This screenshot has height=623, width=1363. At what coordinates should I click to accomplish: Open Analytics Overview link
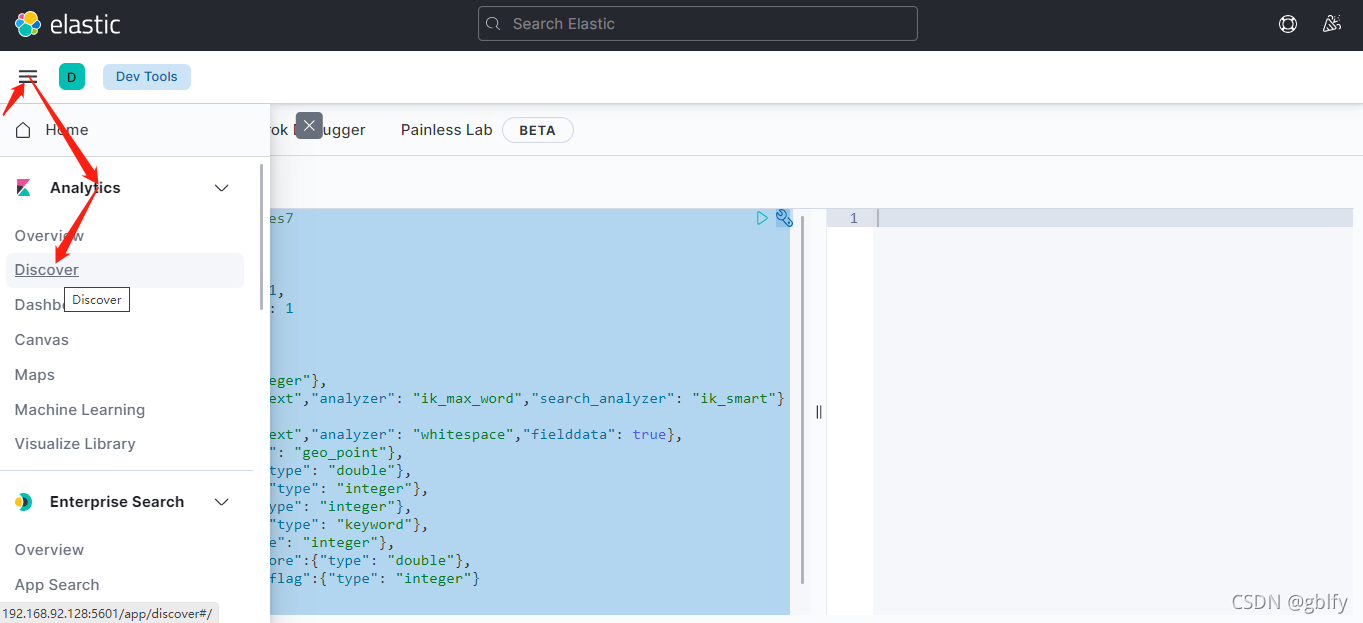point(49,236)
